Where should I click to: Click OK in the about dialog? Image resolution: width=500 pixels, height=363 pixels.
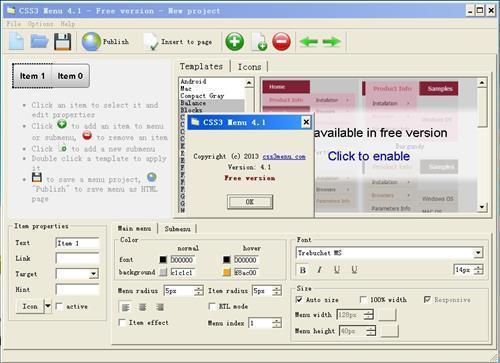click(250, 202)
